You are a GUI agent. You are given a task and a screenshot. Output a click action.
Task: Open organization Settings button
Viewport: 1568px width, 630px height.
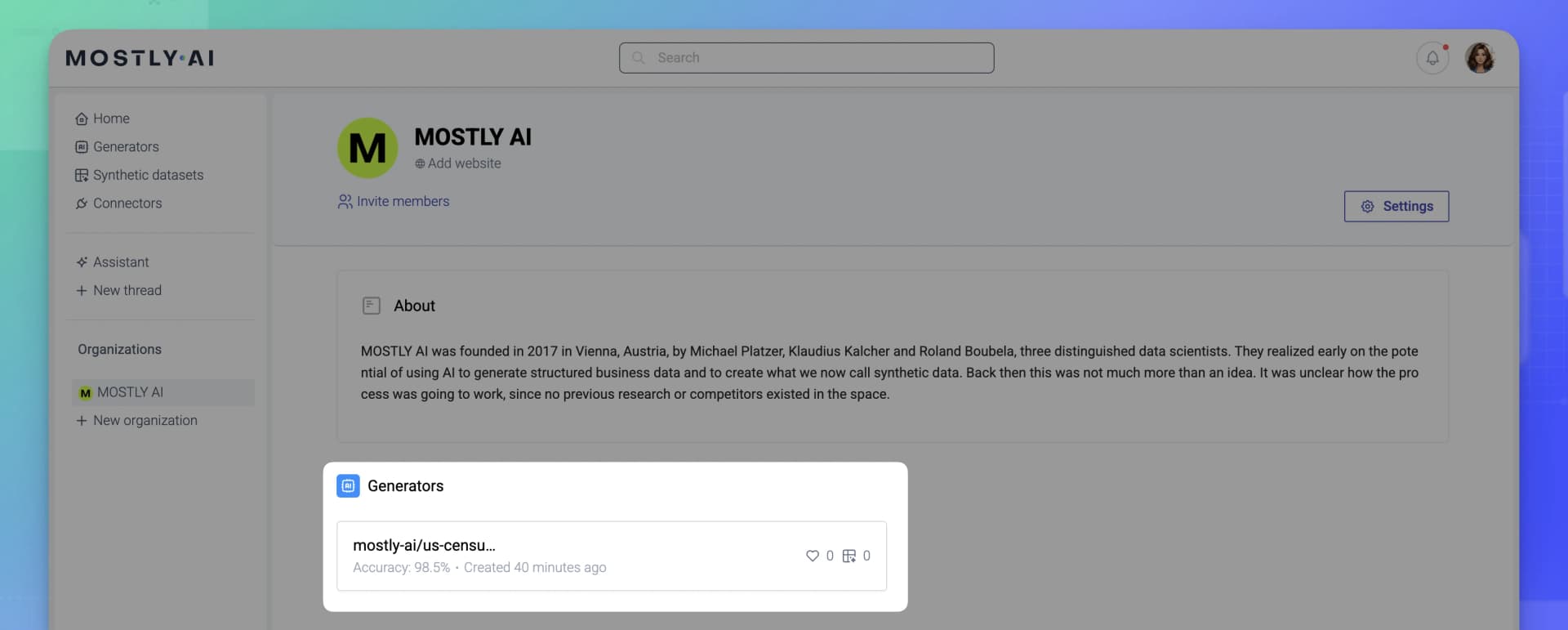coord(1396,207)
